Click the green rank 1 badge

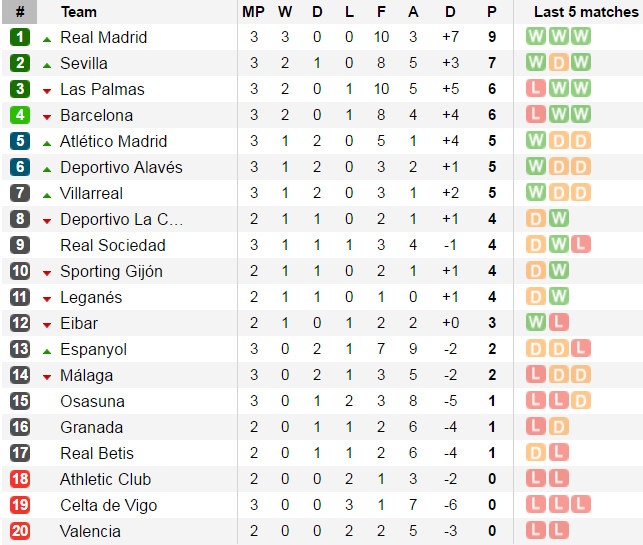pos(20,37)
